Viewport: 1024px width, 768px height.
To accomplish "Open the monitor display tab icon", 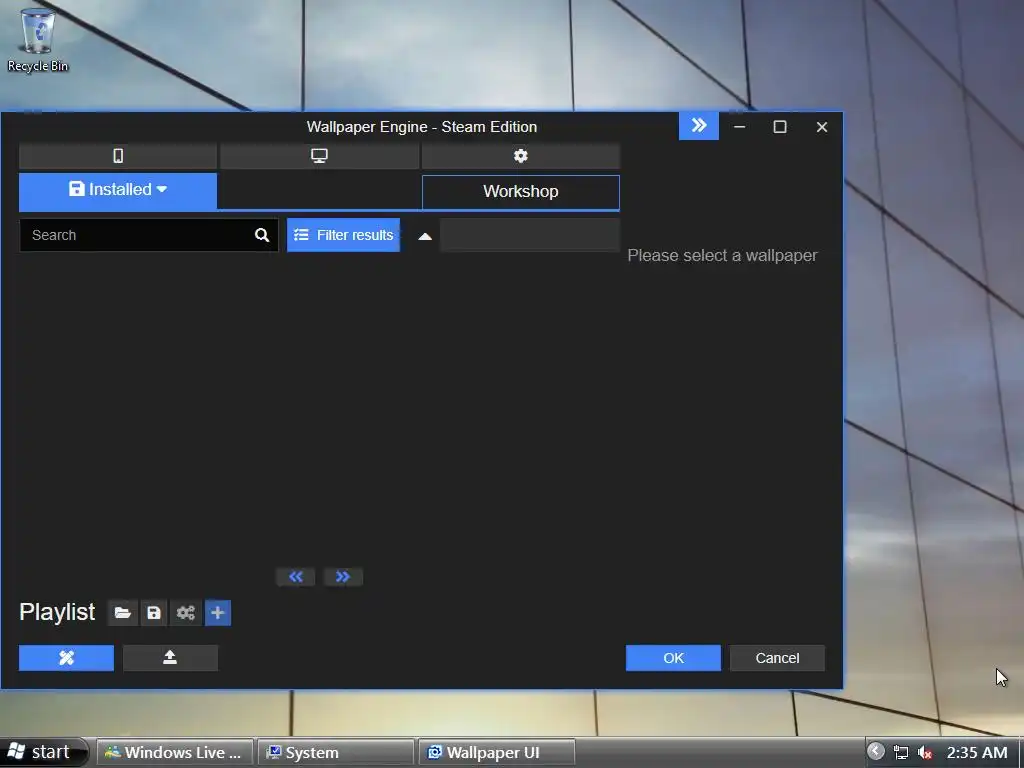I will point(319,156).
